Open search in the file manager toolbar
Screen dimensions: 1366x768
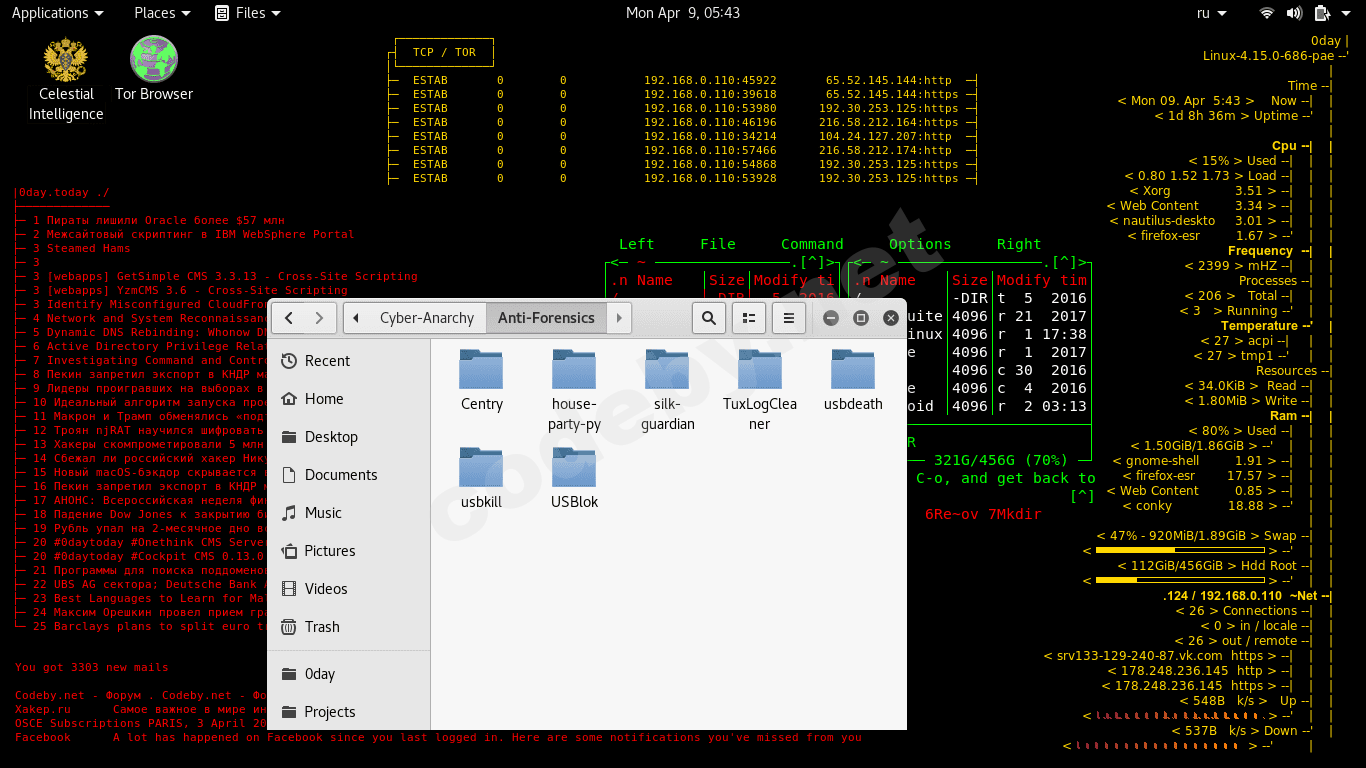coord(709,317)
